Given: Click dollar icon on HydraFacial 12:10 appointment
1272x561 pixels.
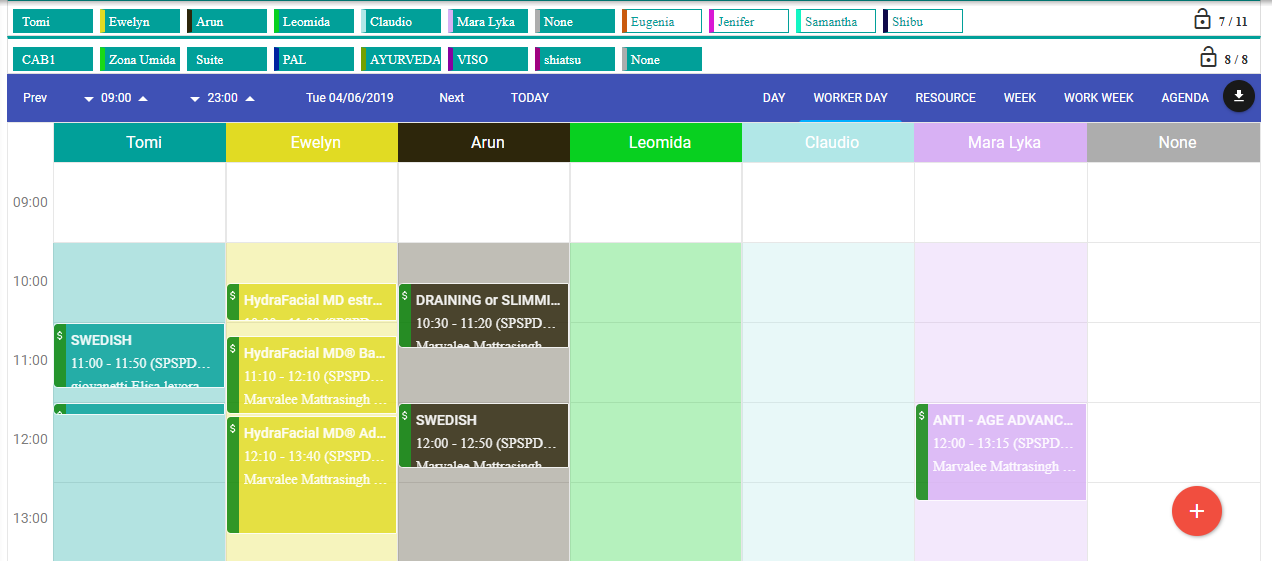Looking at the screenshot, I should point(233,429).
